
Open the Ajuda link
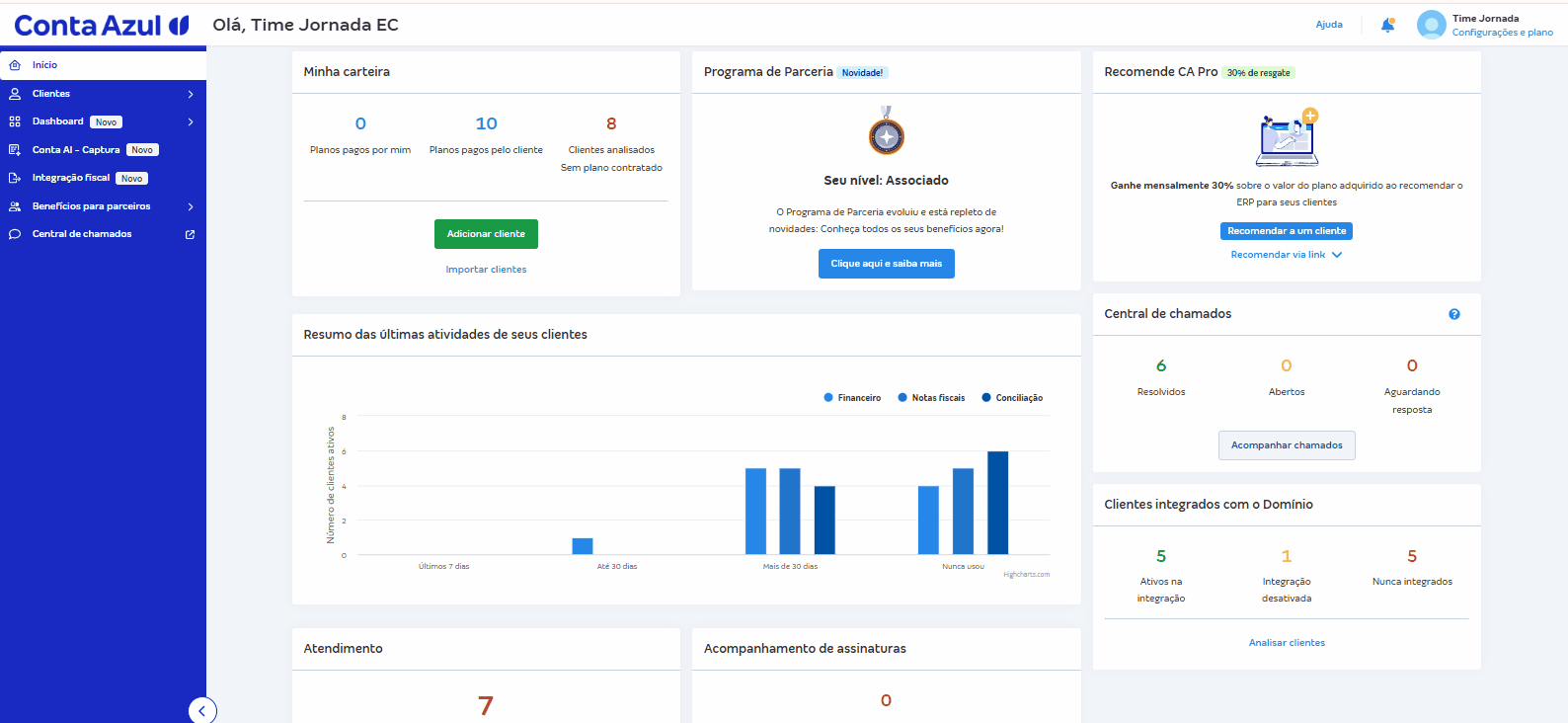(x=1329, y=25)
